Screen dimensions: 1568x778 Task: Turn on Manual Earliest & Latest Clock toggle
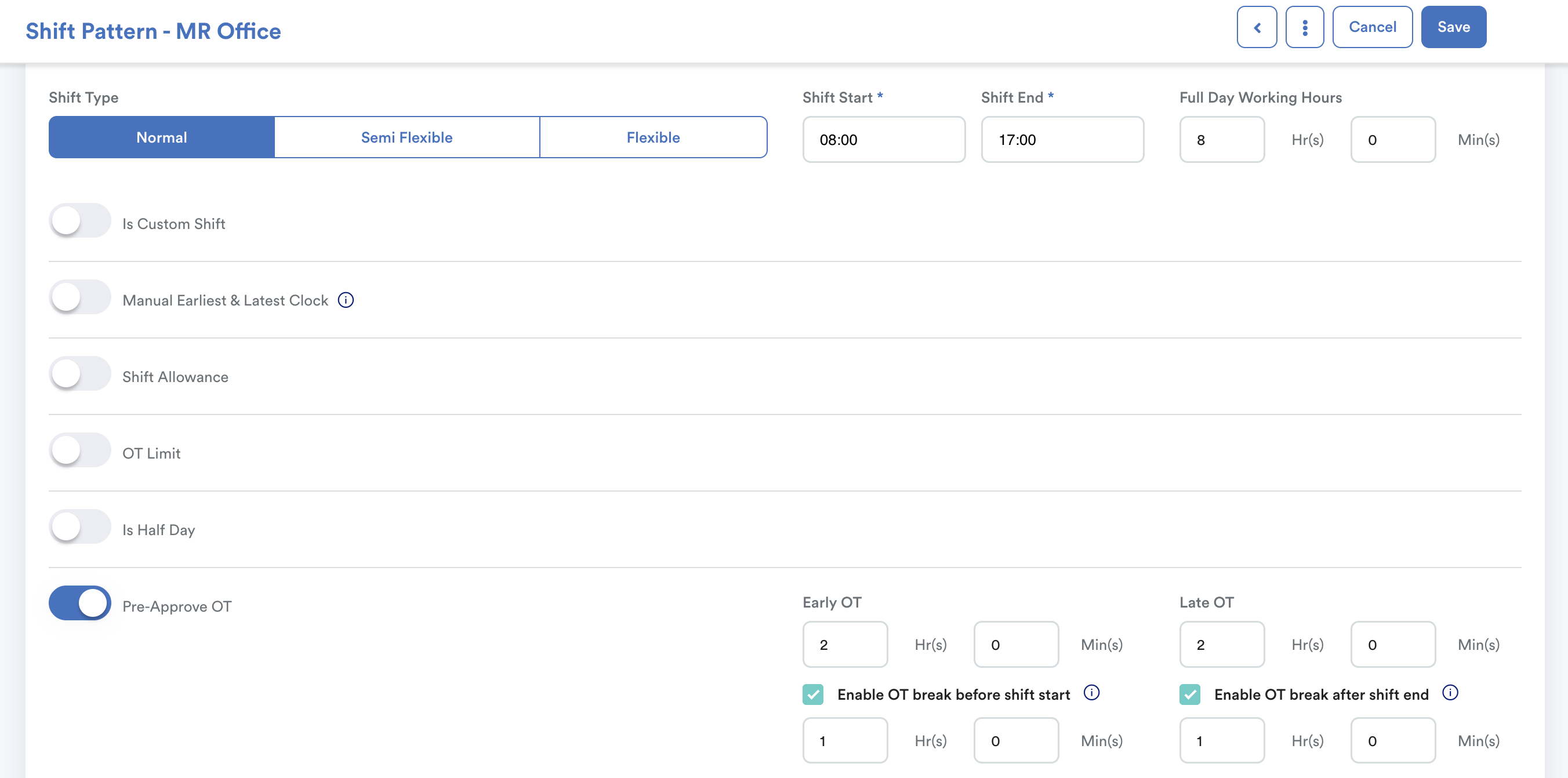80,297
